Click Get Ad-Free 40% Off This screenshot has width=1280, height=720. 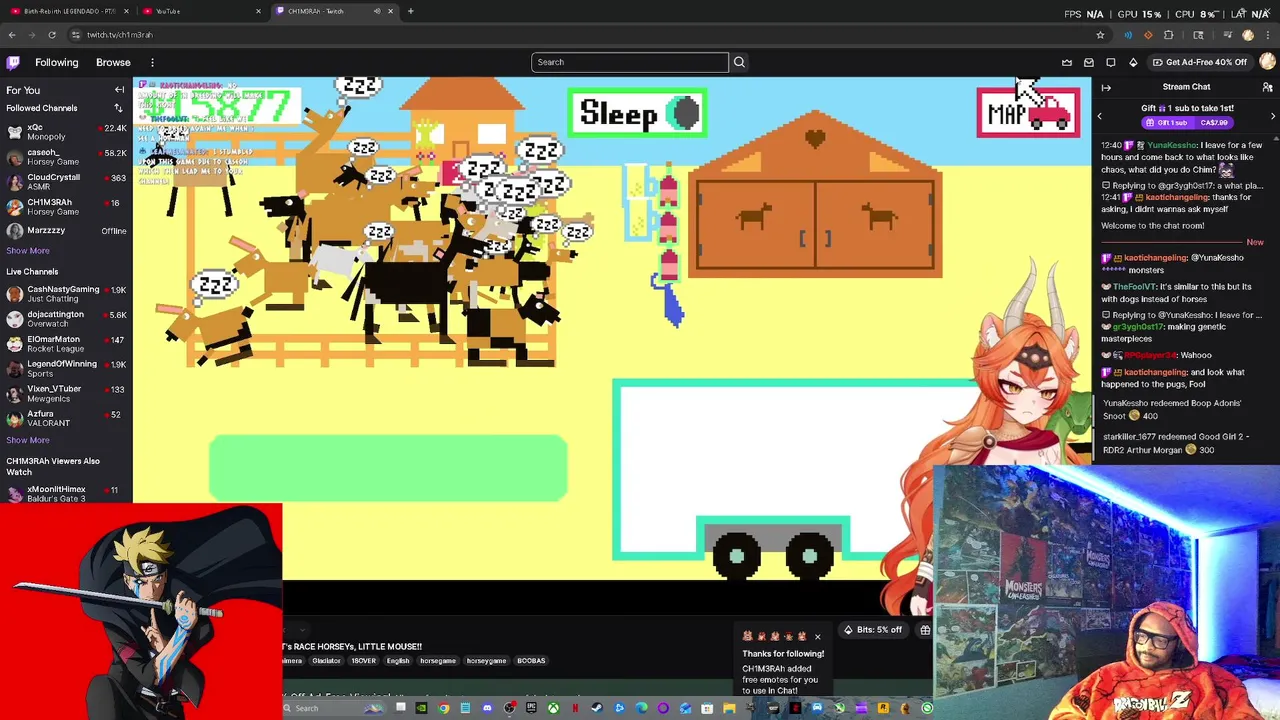pyautogui.click(x=1200, y=62)
